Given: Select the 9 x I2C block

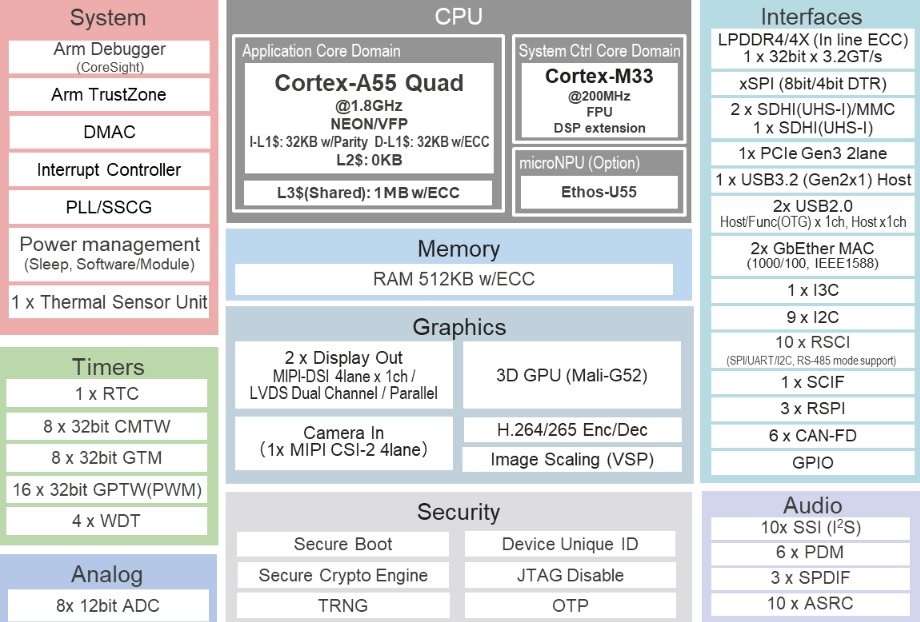Looking at the screenshot, I should point(813,317).
